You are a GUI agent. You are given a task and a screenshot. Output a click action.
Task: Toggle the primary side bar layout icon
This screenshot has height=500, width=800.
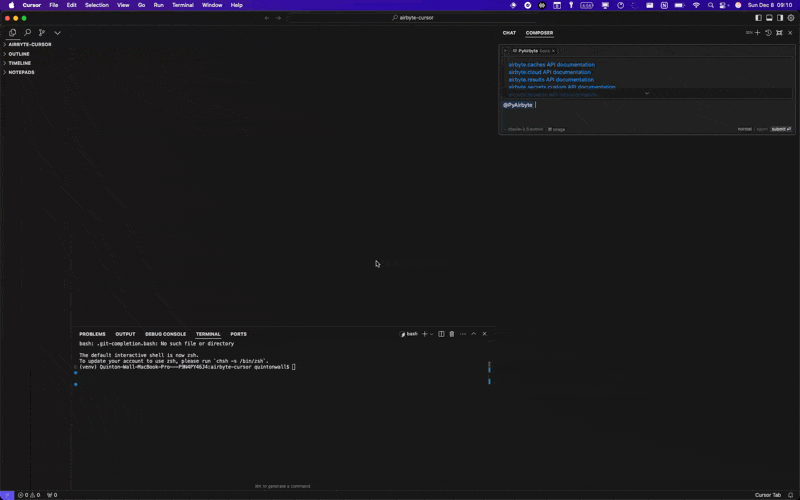758,18
